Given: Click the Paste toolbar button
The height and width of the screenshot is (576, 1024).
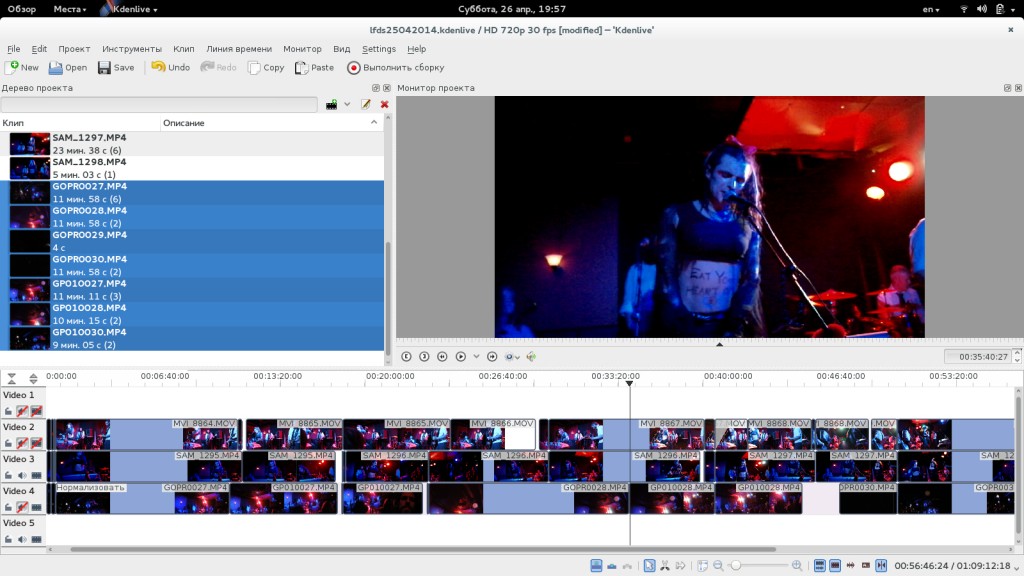Looking at the screenshot, I should (314, 68).
